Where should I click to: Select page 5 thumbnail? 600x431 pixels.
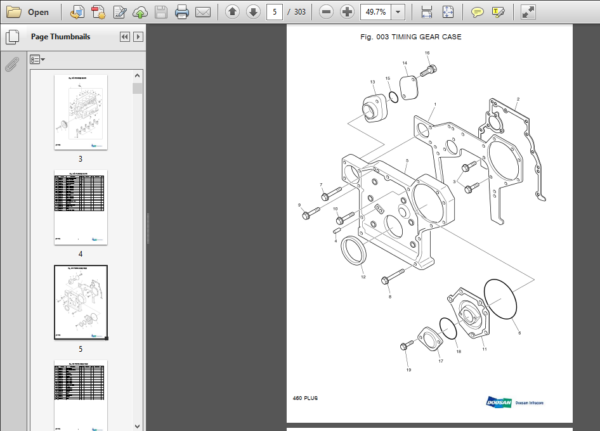click(81, 302)
